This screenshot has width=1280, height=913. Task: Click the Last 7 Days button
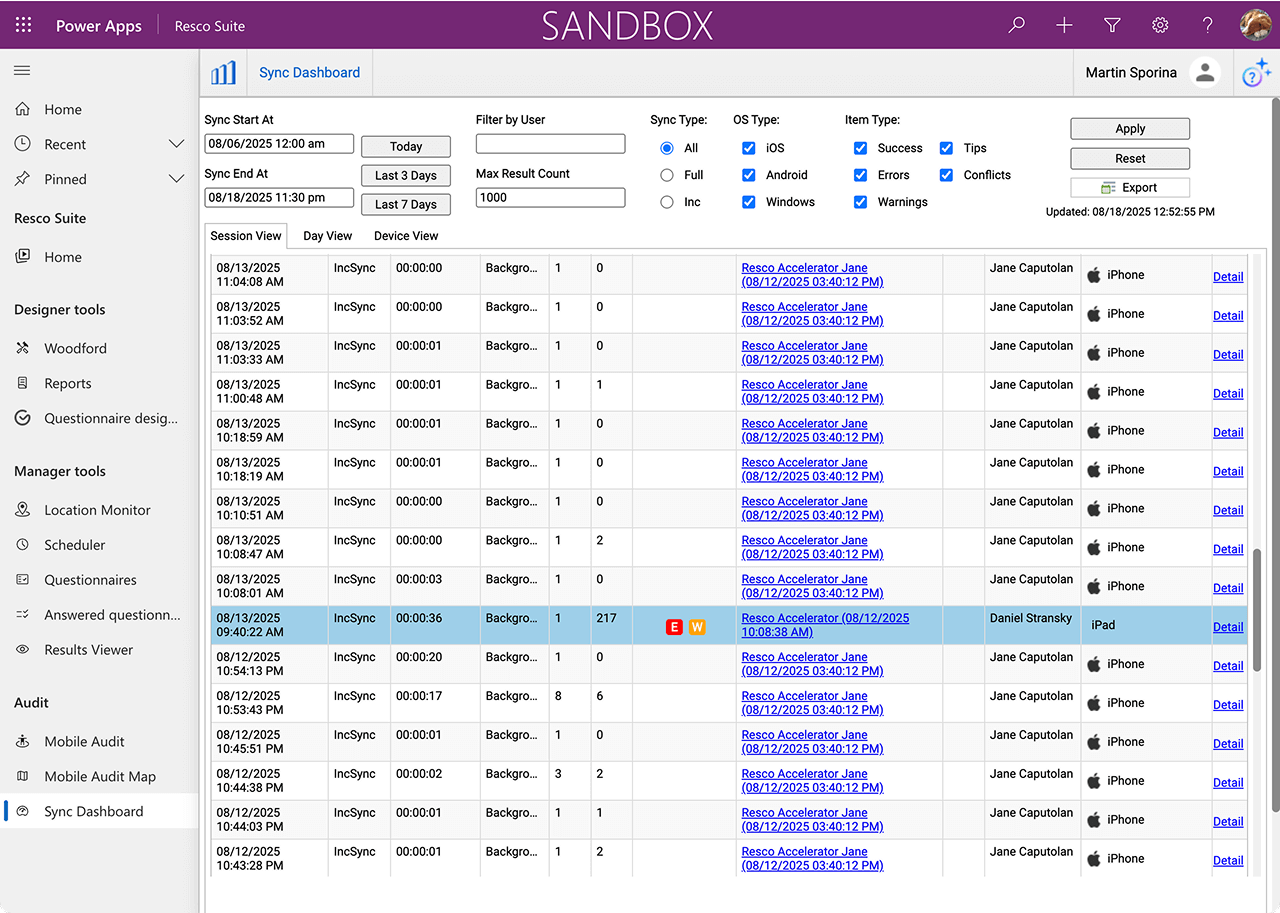[405, 204]
